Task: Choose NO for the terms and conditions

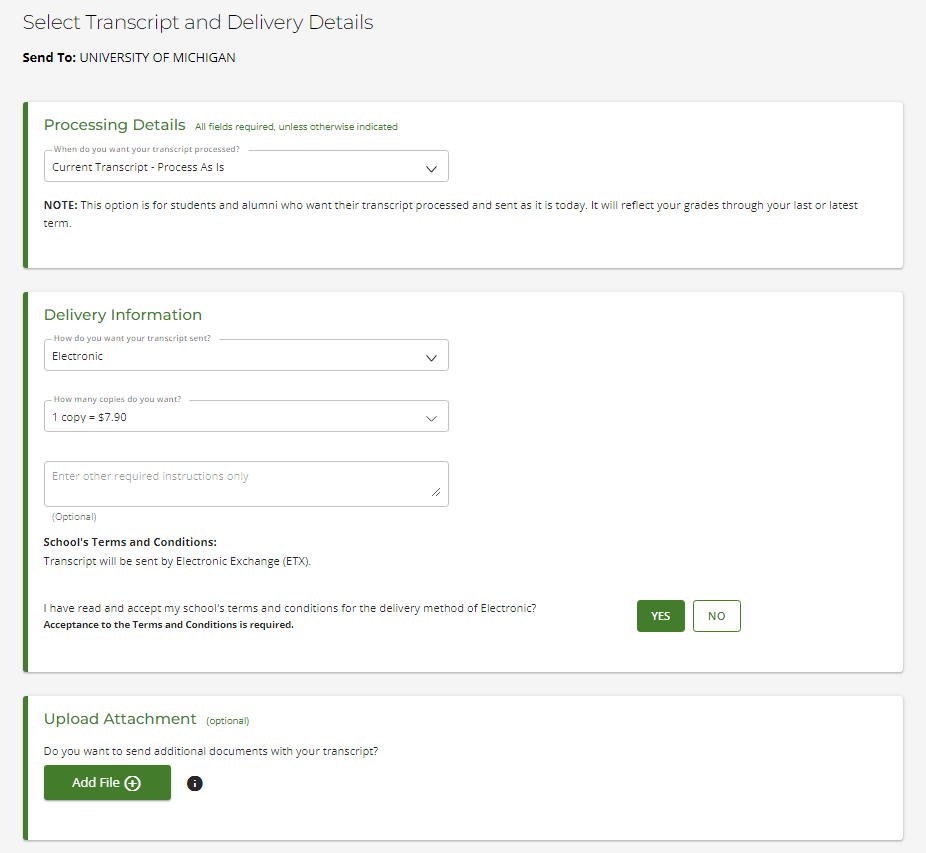Action: tap(716, 616)
